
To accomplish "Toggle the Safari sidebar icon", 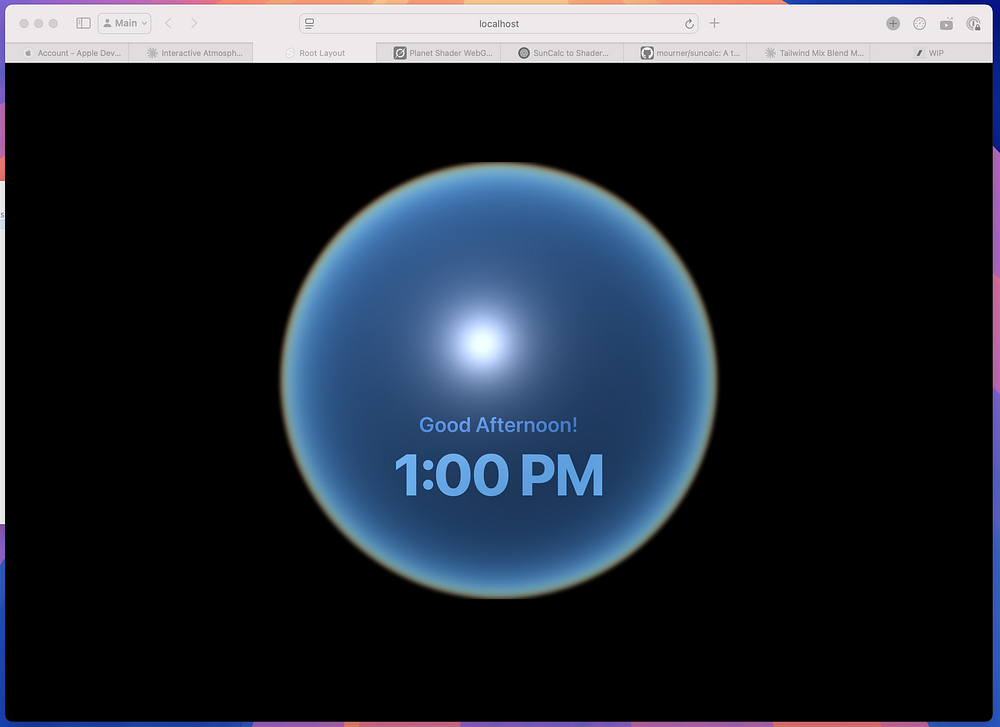I will pyautogui.click(x=84, y=23).
